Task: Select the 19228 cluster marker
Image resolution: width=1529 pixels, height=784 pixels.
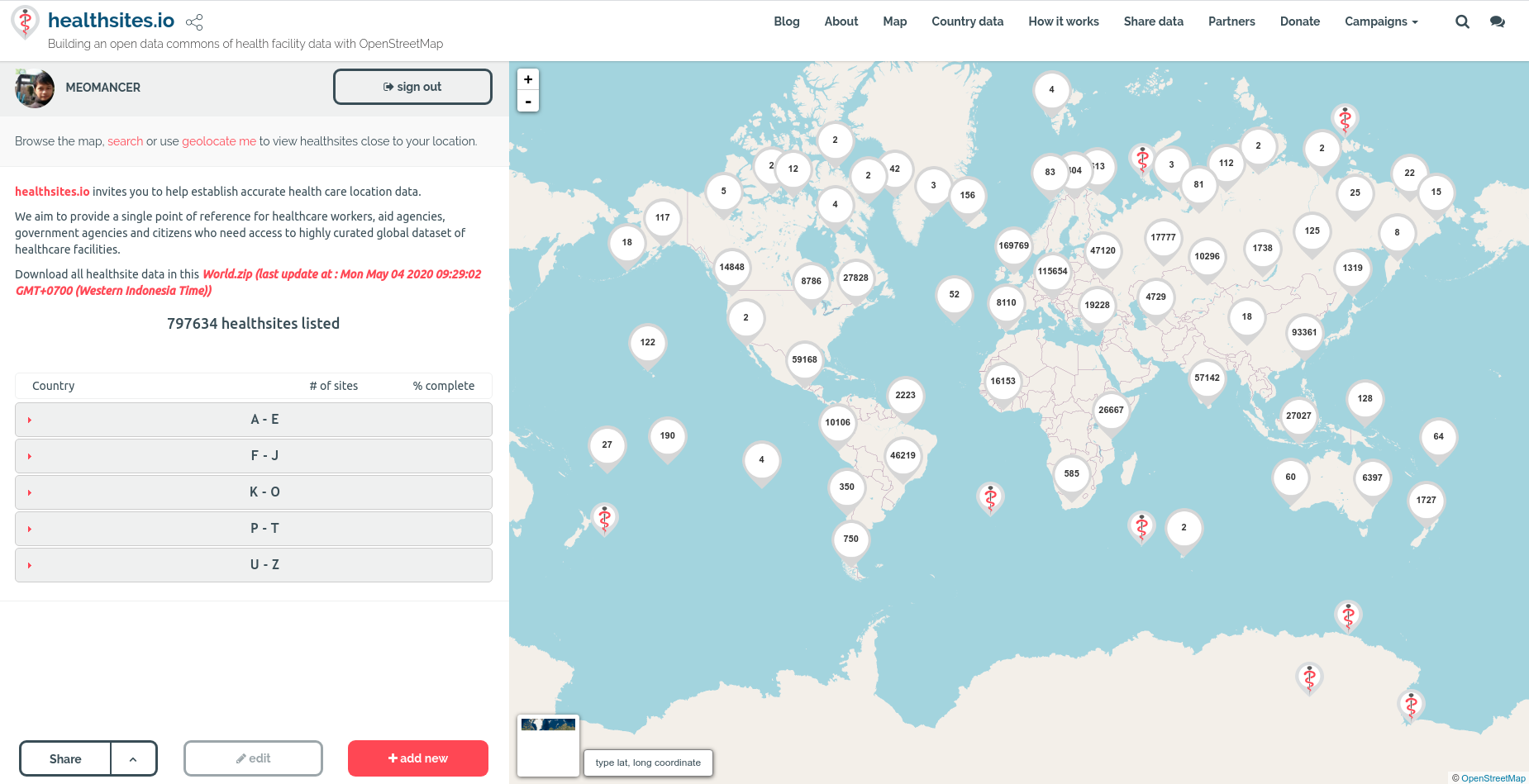Action: click(x=1097, y=305)
